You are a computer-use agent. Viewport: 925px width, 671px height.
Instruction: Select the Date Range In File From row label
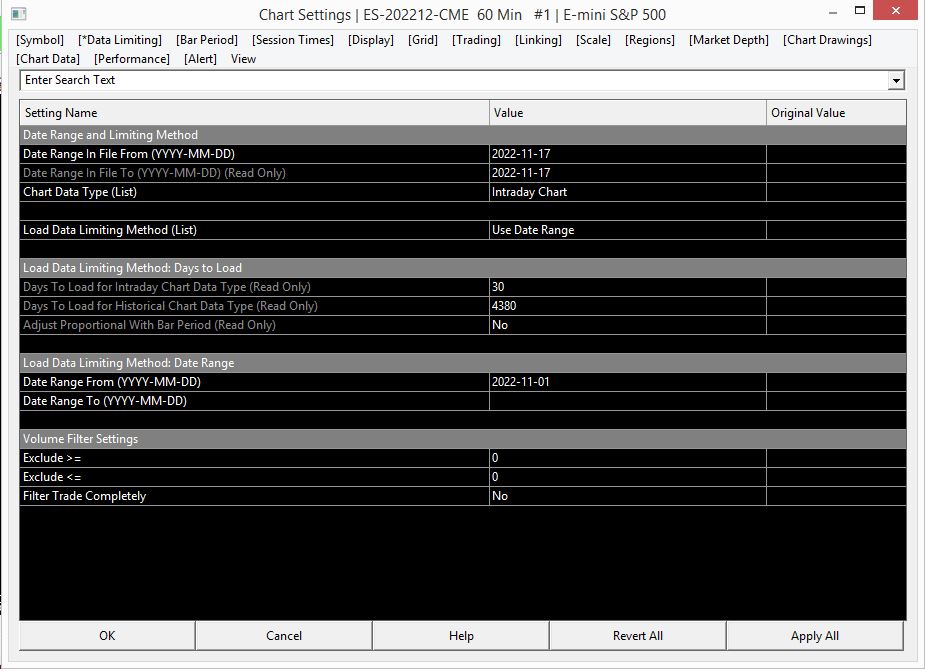pos(129,154)
